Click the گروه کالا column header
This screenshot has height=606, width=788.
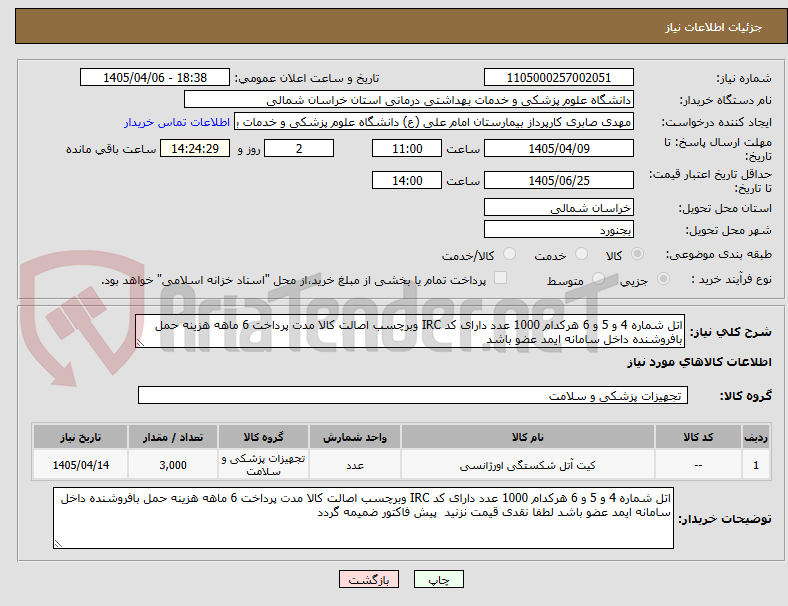[263, 437]
